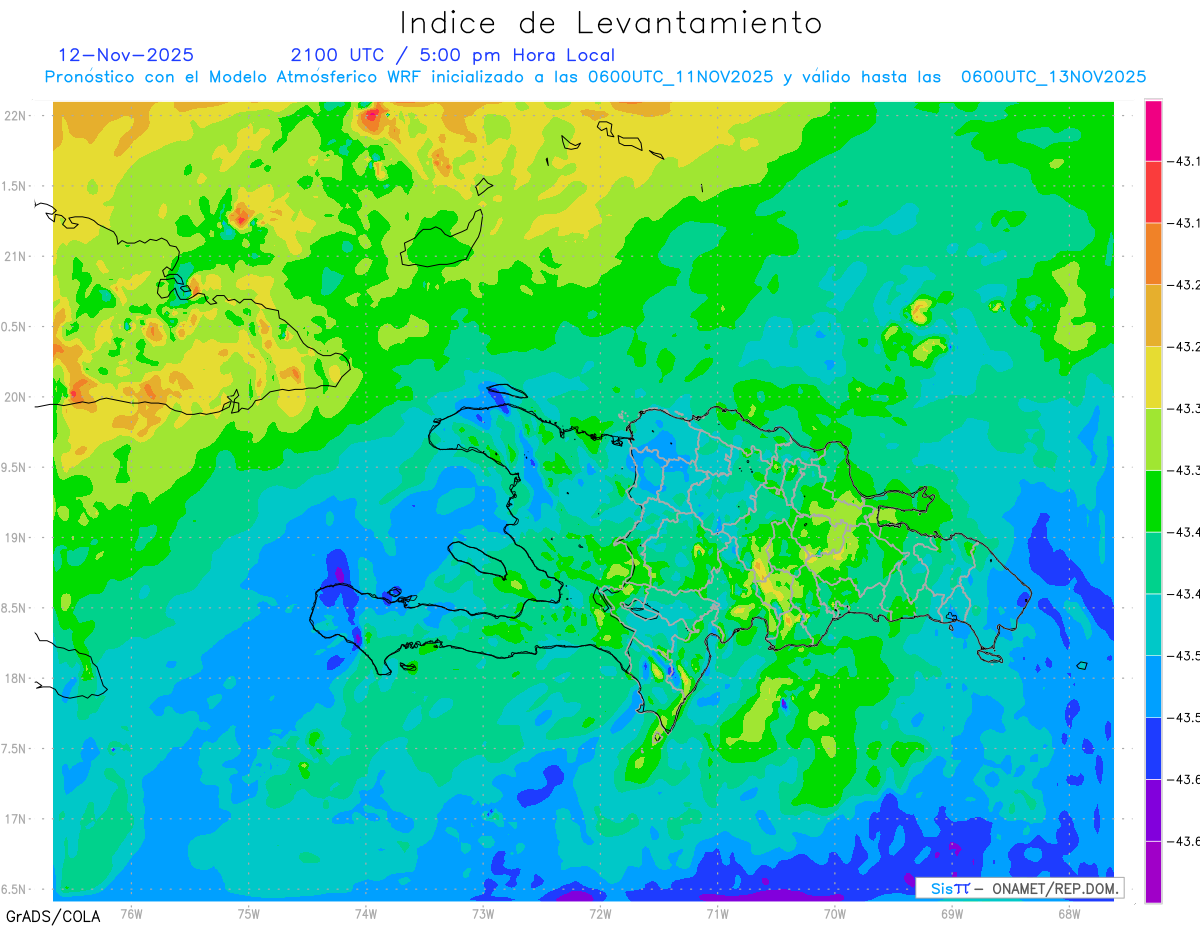
Task: Click the '71W' longitude label
Action: tap(717, 912)
